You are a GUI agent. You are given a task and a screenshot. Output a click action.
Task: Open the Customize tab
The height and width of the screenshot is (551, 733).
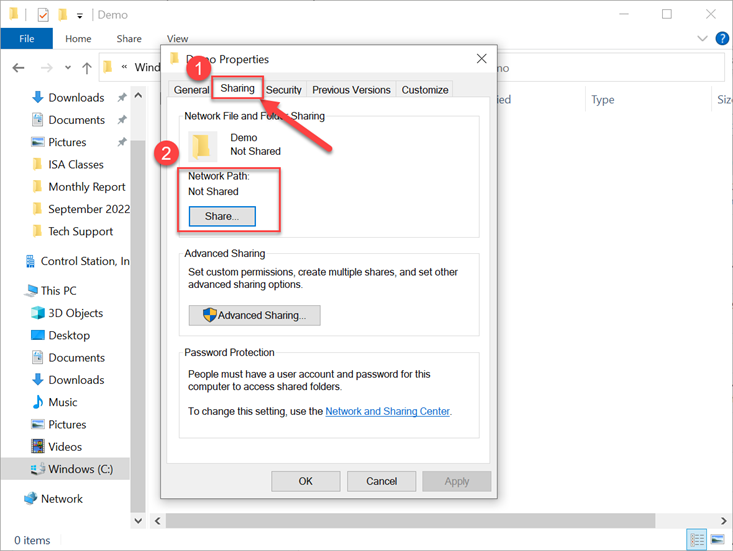[425, 90]
